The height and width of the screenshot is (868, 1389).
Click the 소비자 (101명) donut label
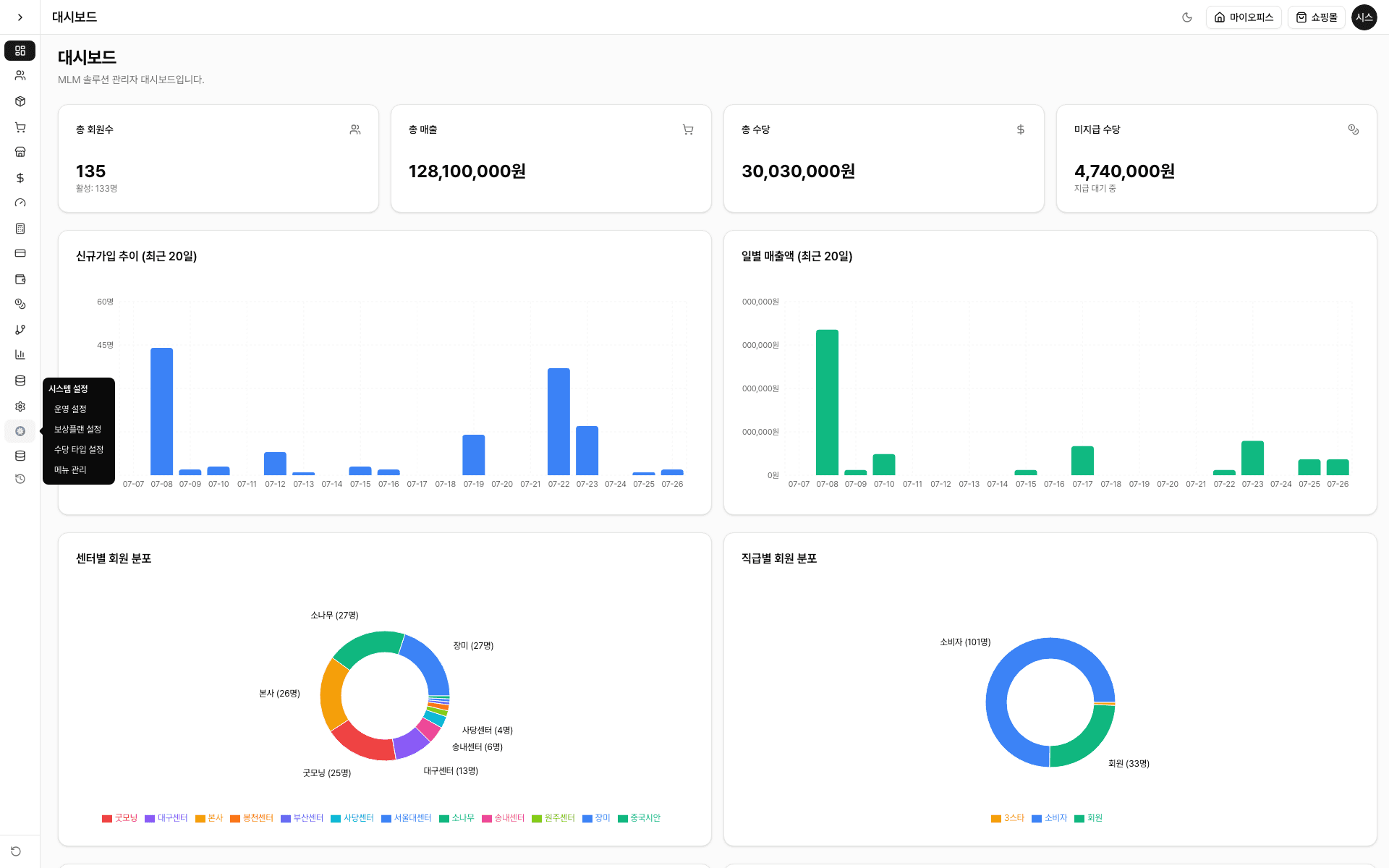[965, 642]
